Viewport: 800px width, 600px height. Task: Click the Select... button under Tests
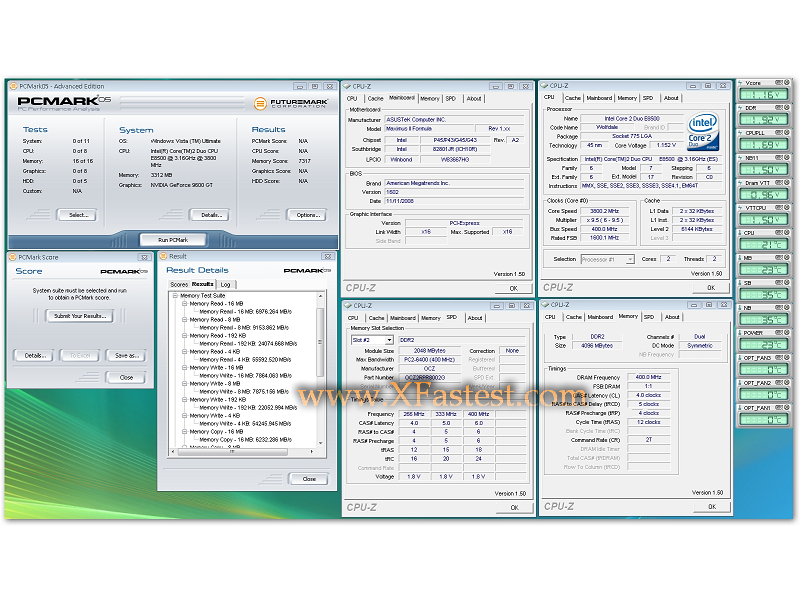pyautogui.click(x=79, y=215)
